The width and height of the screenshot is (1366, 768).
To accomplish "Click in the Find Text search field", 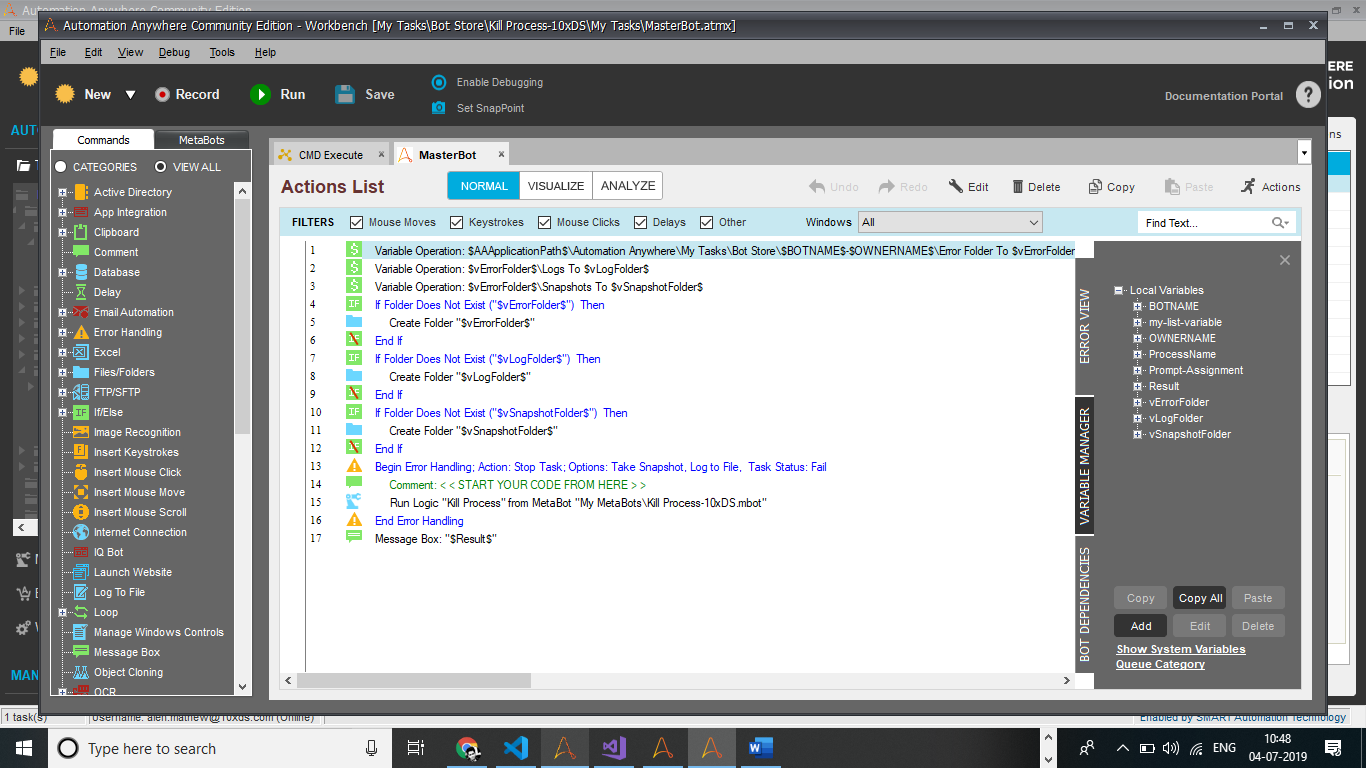I will pos(1203,223).
